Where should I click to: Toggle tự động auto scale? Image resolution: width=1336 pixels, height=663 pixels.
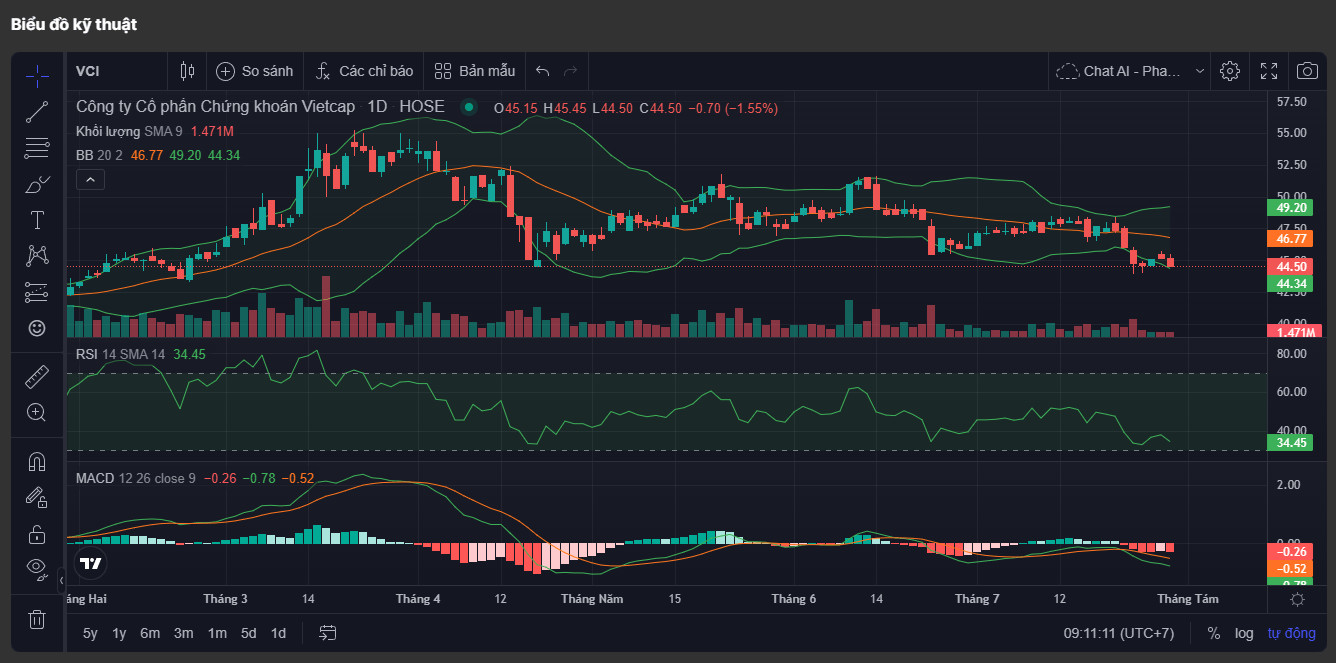[x=1291, y=633]
